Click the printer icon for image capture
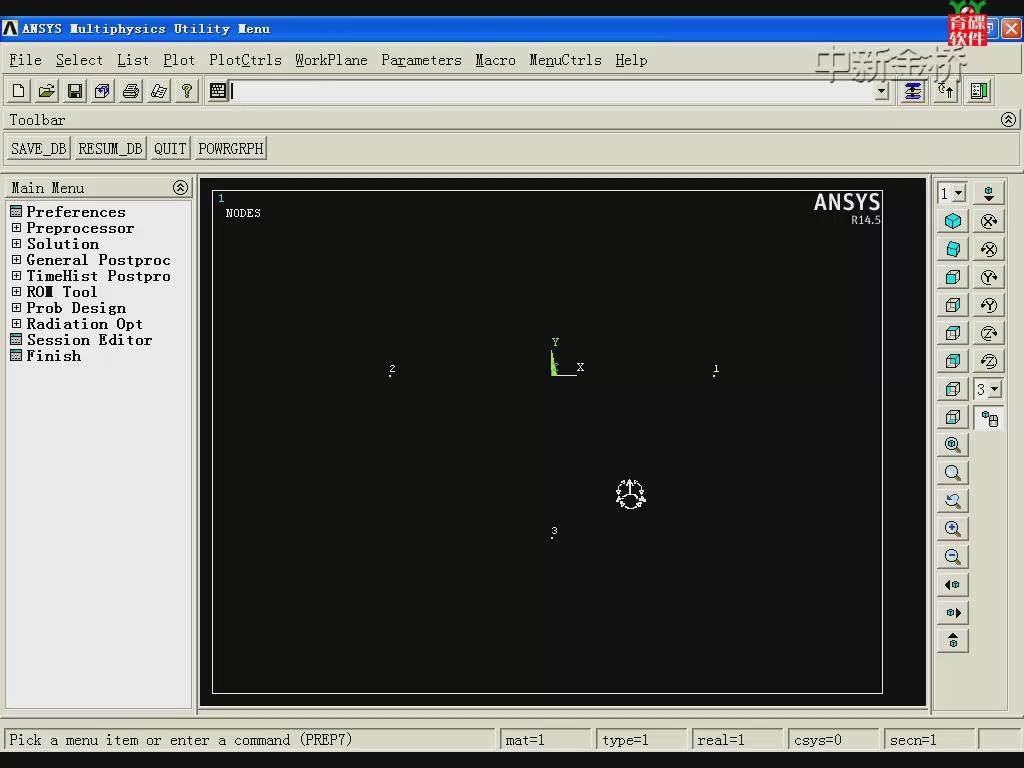 pyautogui.click(x=131, y=91)
